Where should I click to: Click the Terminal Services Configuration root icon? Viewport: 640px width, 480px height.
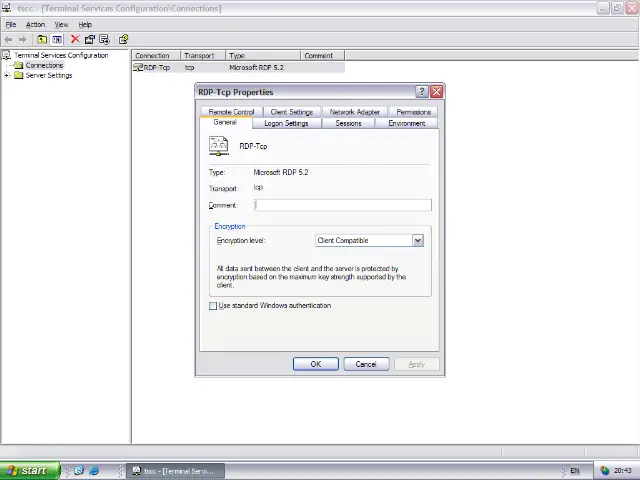click(x=6, y=55)
